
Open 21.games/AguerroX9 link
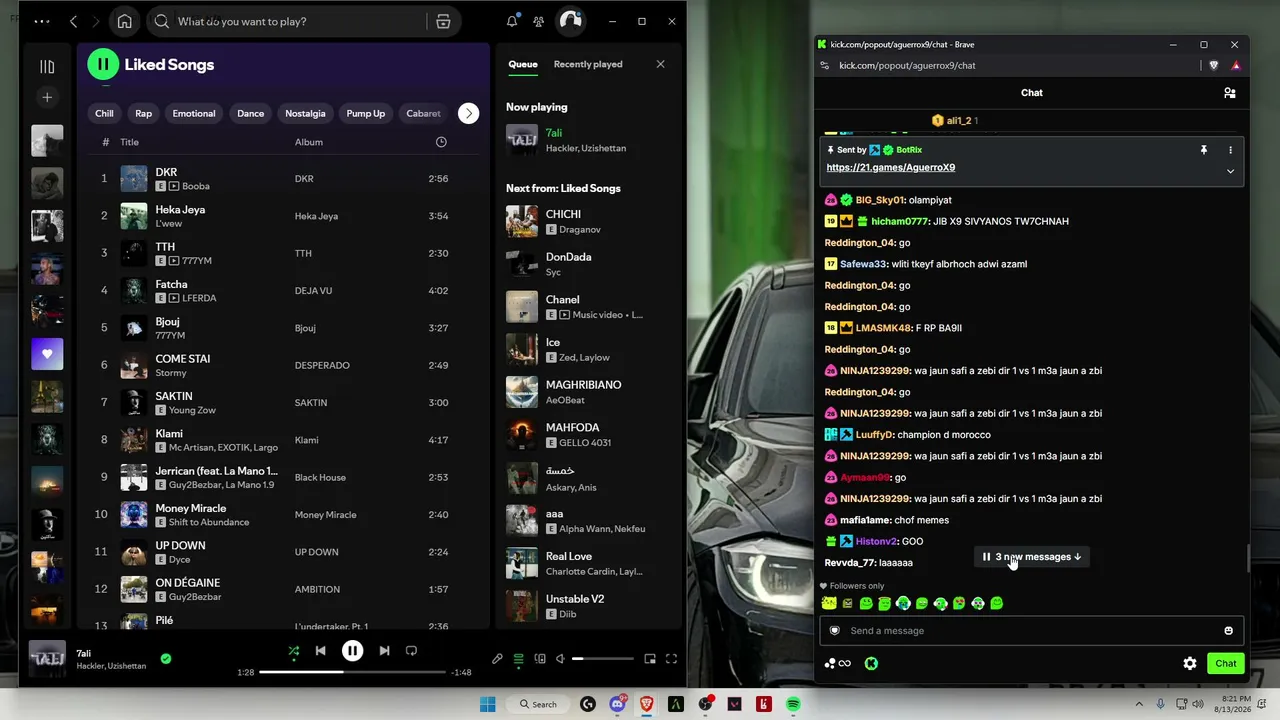pyautogui.click(x=891, y=168)
